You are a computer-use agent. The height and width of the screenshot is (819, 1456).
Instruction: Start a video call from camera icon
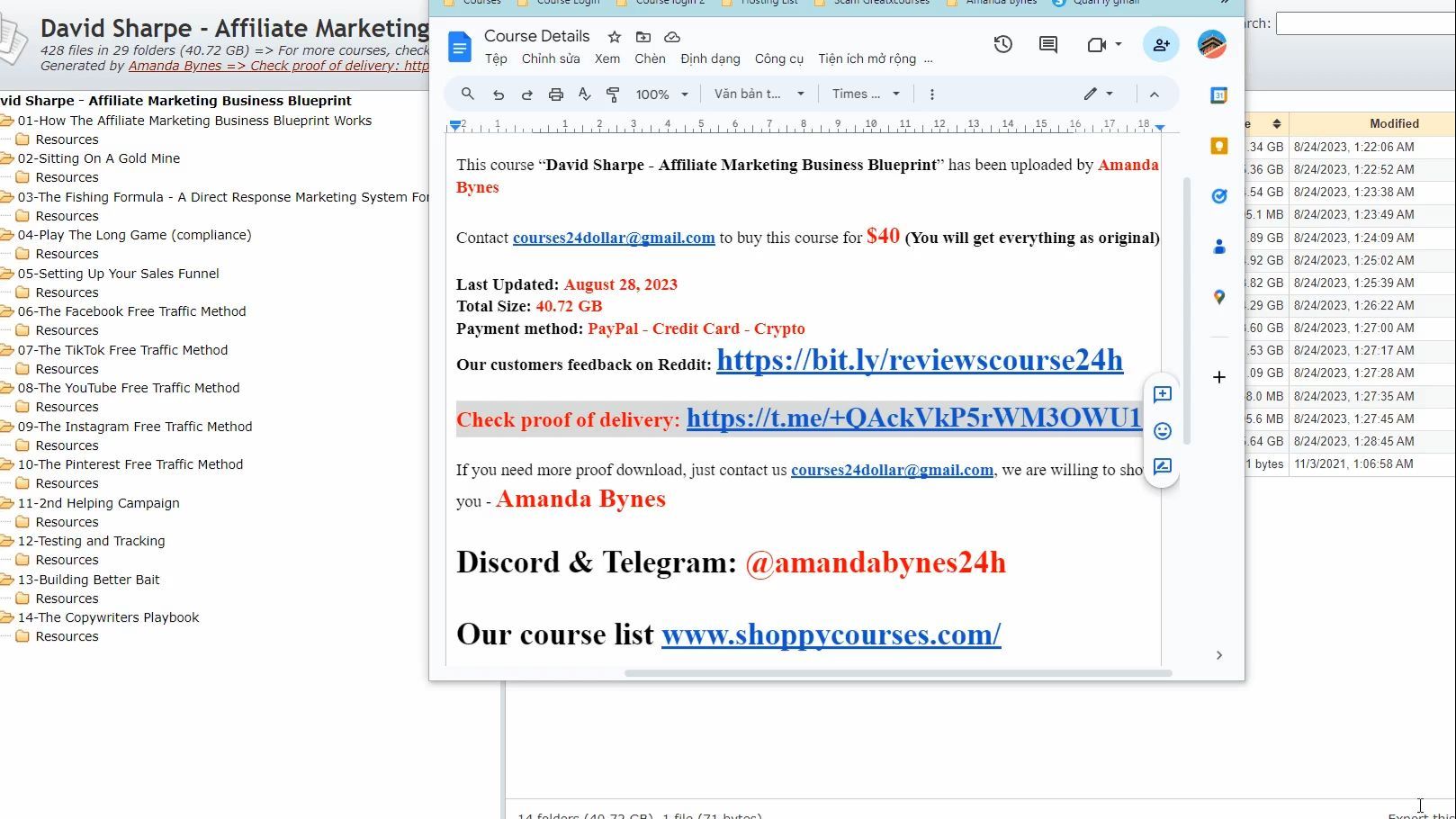(1096, 44)
